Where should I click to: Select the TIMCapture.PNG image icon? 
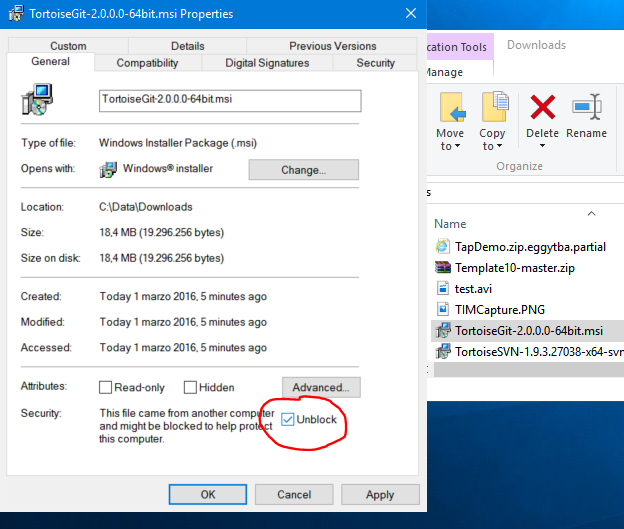(442, 309)
